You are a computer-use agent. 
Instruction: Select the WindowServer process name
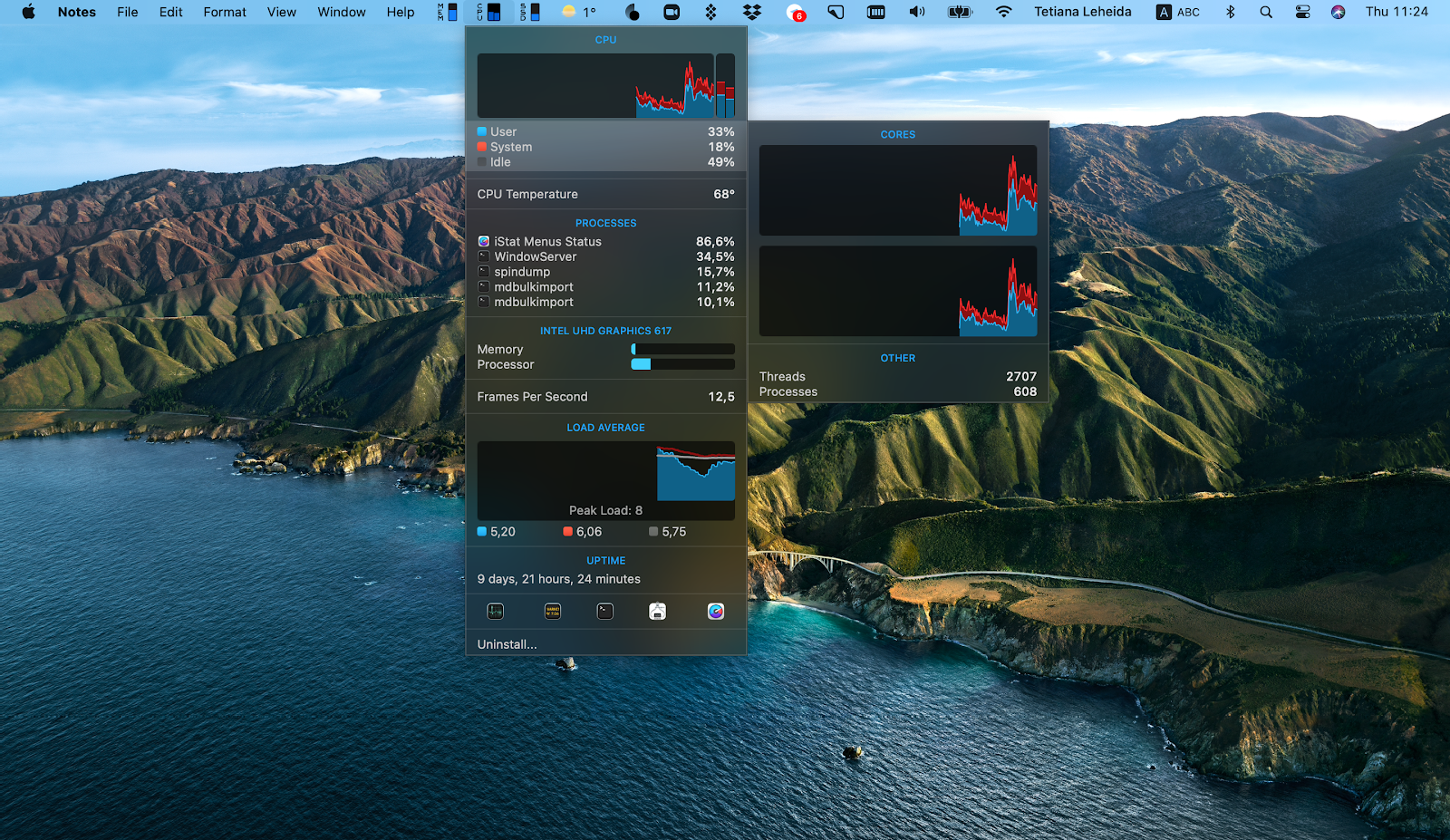[x=536, y=257]
